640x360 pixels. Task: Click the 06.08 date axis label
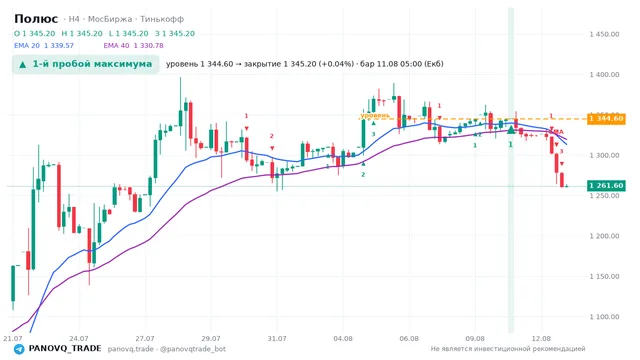409,339
